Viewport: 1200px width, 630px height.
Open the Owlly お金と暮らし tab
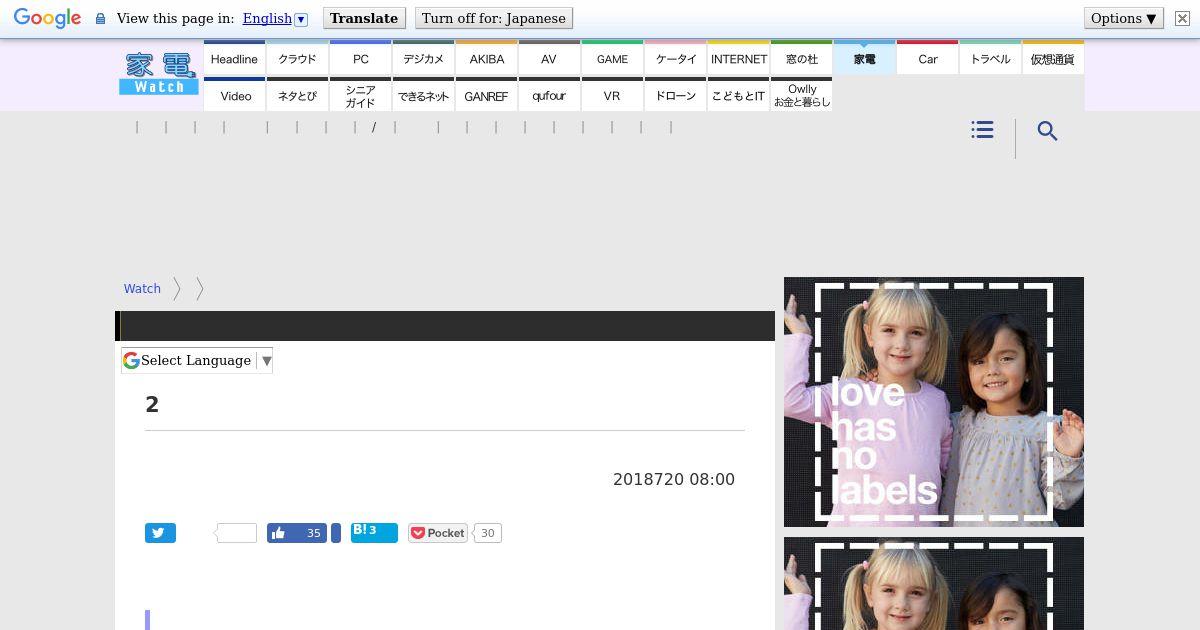coord(801,95)
